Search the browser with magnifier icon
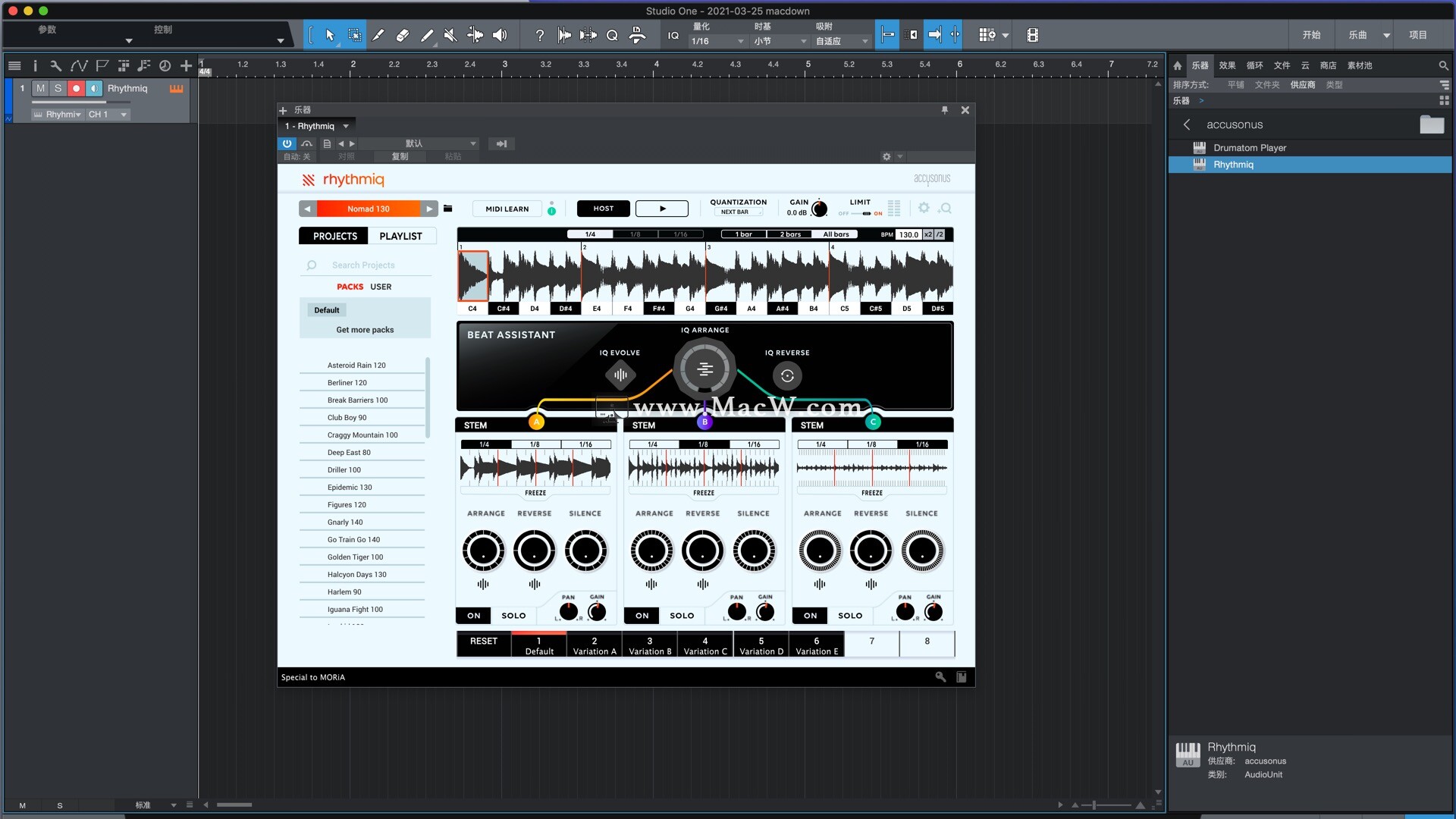 tap(1443, 66)
